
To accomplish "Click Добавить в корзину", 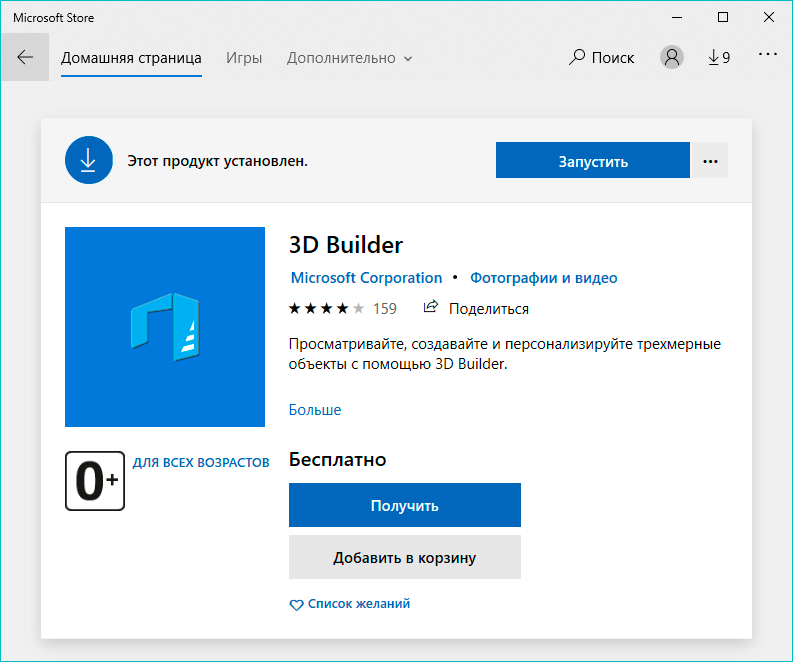I will click(405, 557).
